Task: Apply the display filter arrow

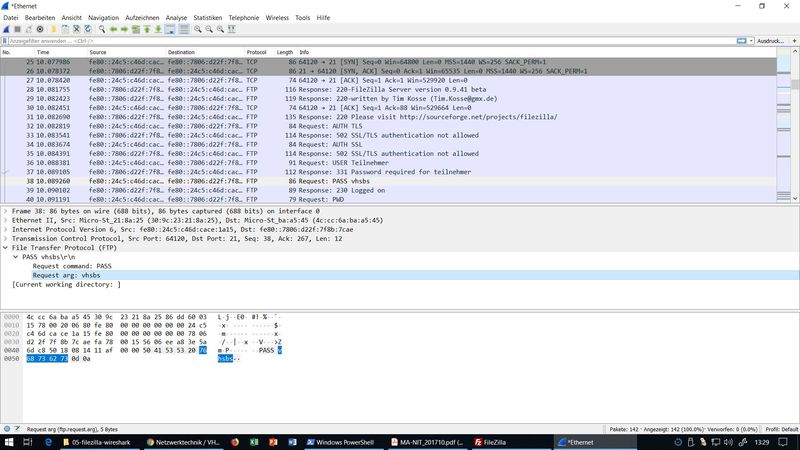Action: click(741, 41)
